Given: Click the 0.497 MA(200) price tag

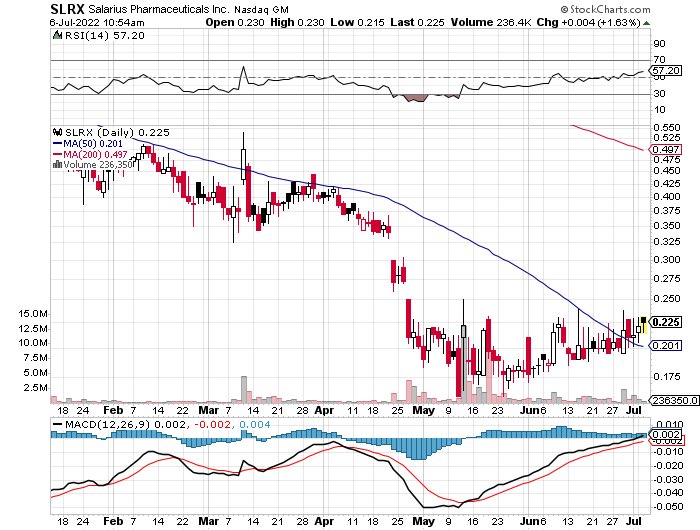Looking at the screenshot, I should coord(666,150).
